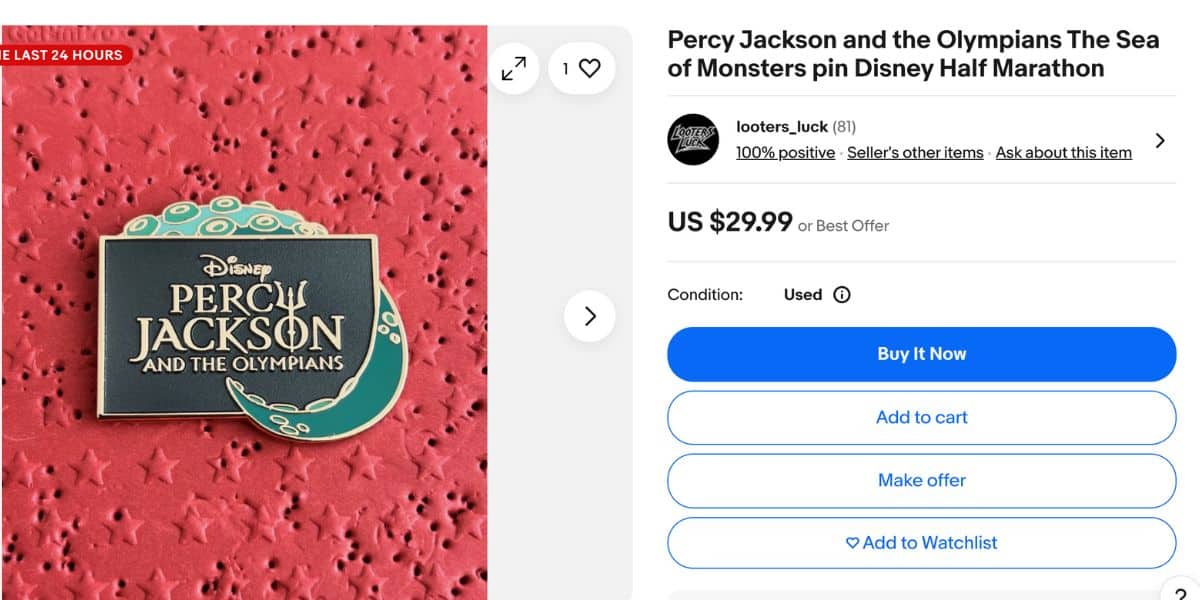Select Ask about this item

tap(1063, 152)
